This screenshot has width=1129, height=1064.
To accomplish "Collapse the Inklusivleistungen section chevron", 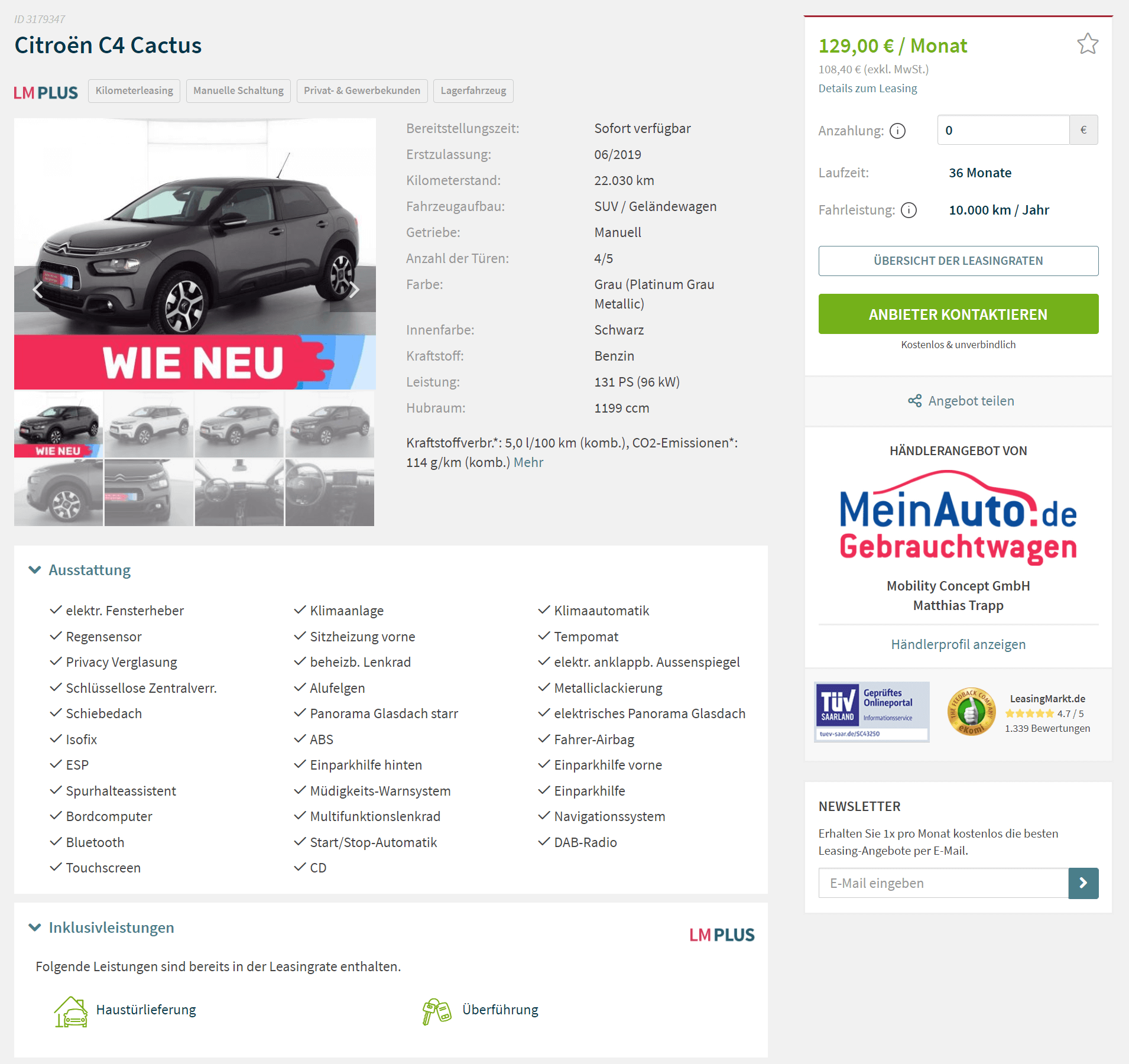I will point(35,927).
